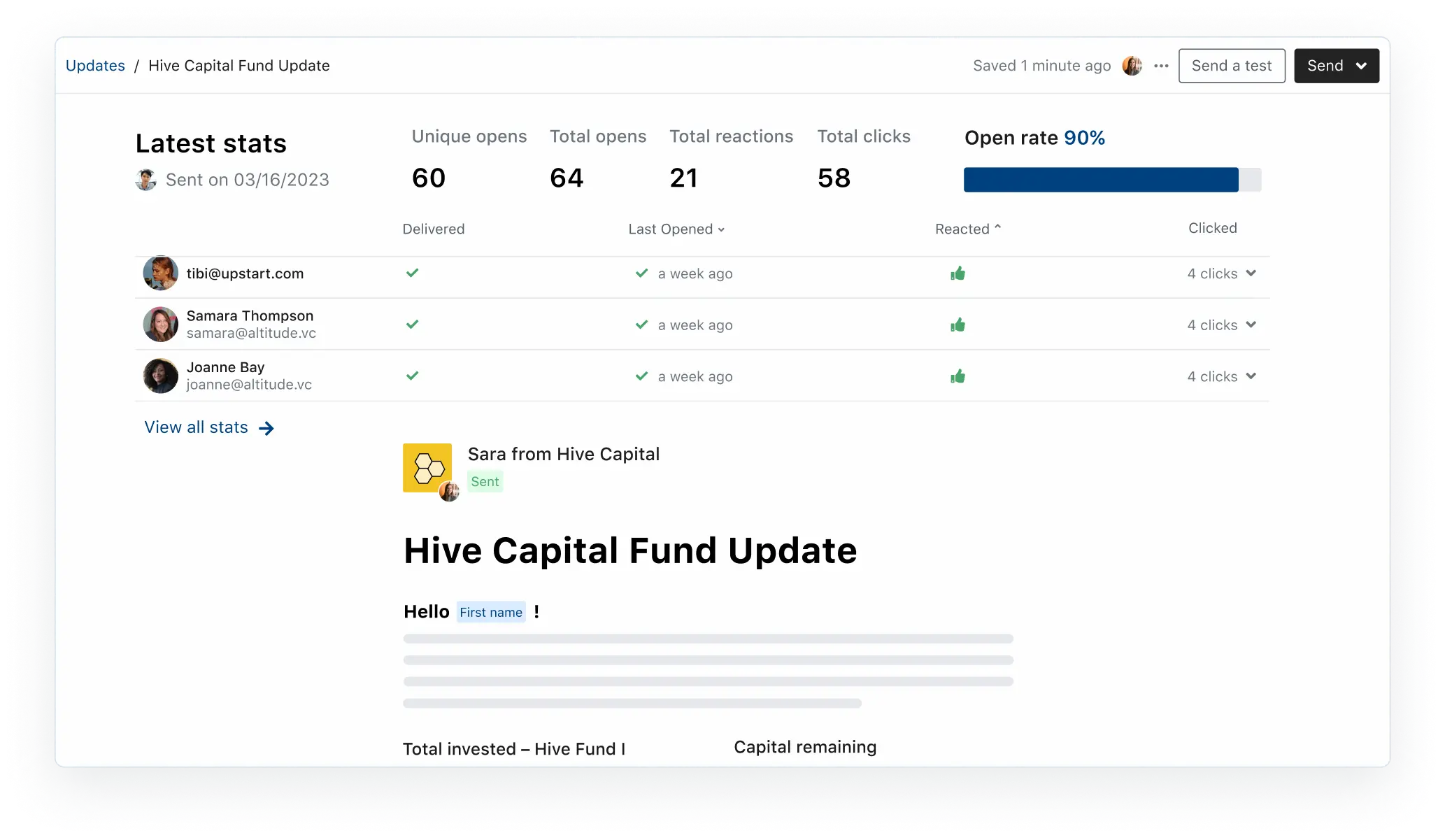Click Delivered column header
Image resolution: width=1445 pixels, height=840 pixels.
(x=433, y=229)
